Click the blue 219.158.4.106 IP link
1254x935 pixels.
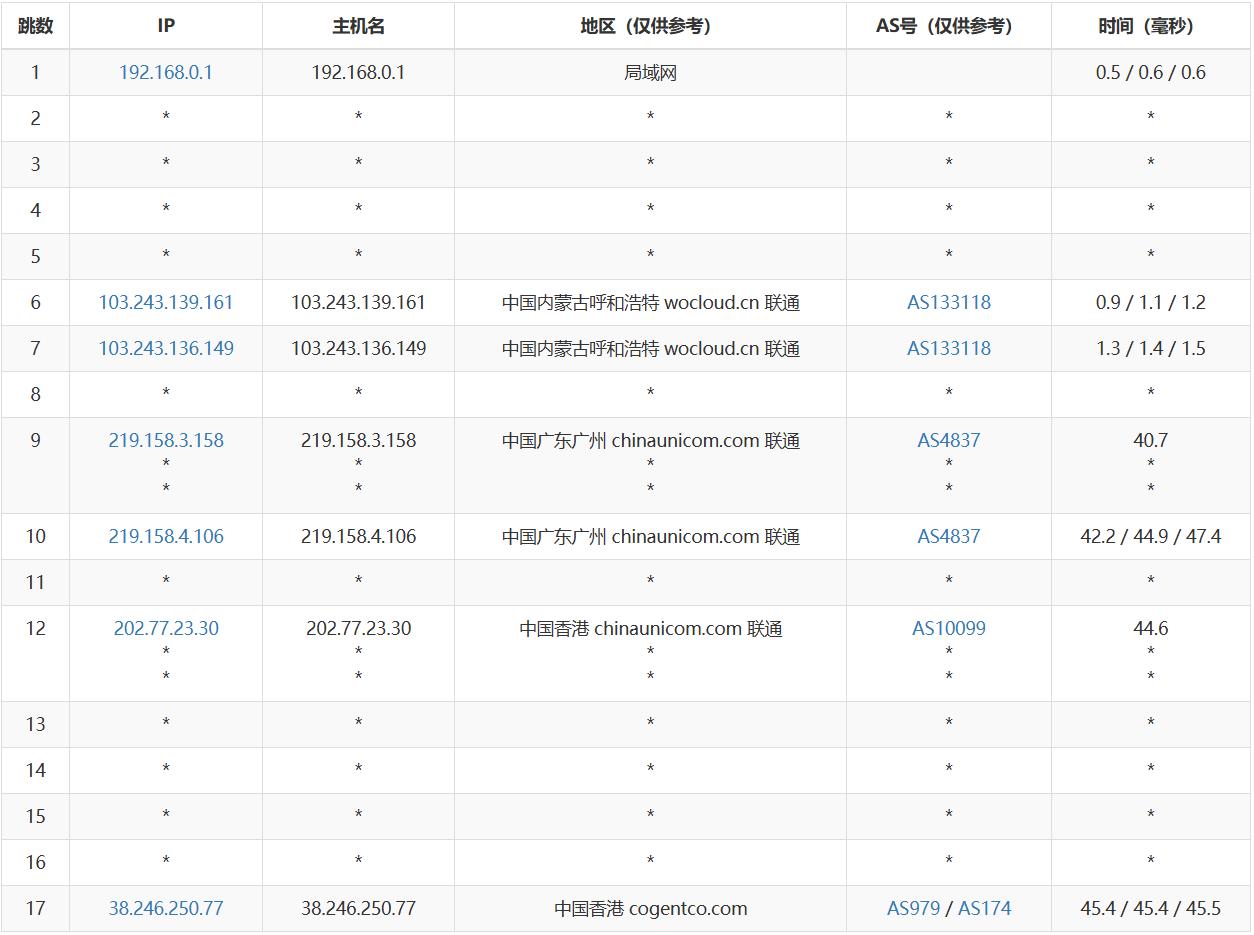pos(166,537)
